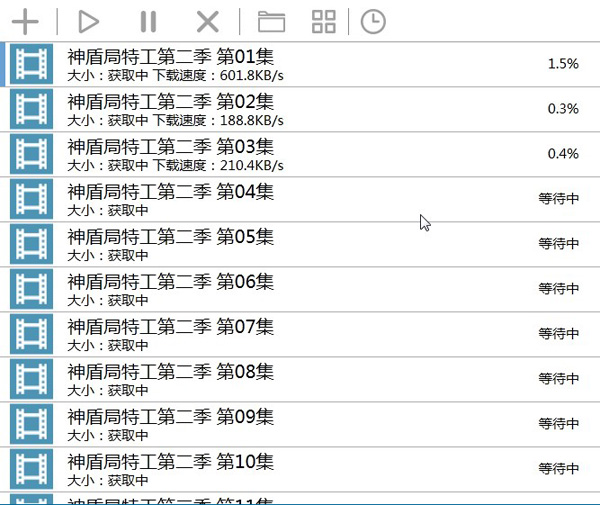Click the 188.8KB/s download speed line
600x505 pixels.
(x=175, y=121)
